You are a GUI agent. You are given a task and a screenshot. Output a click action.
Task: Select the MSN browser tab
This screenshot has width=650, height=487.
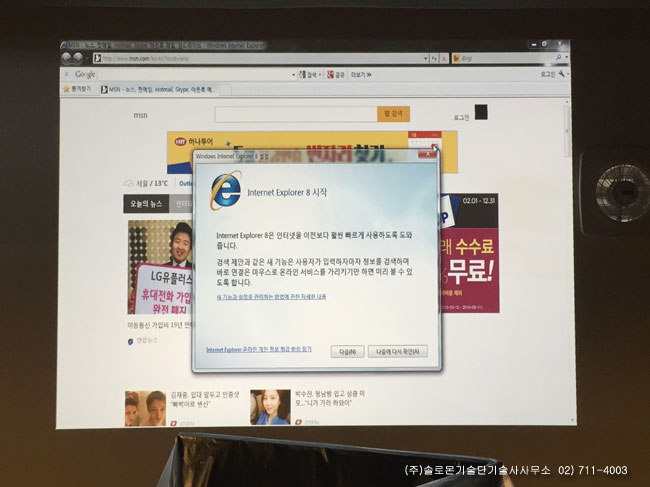159,89
